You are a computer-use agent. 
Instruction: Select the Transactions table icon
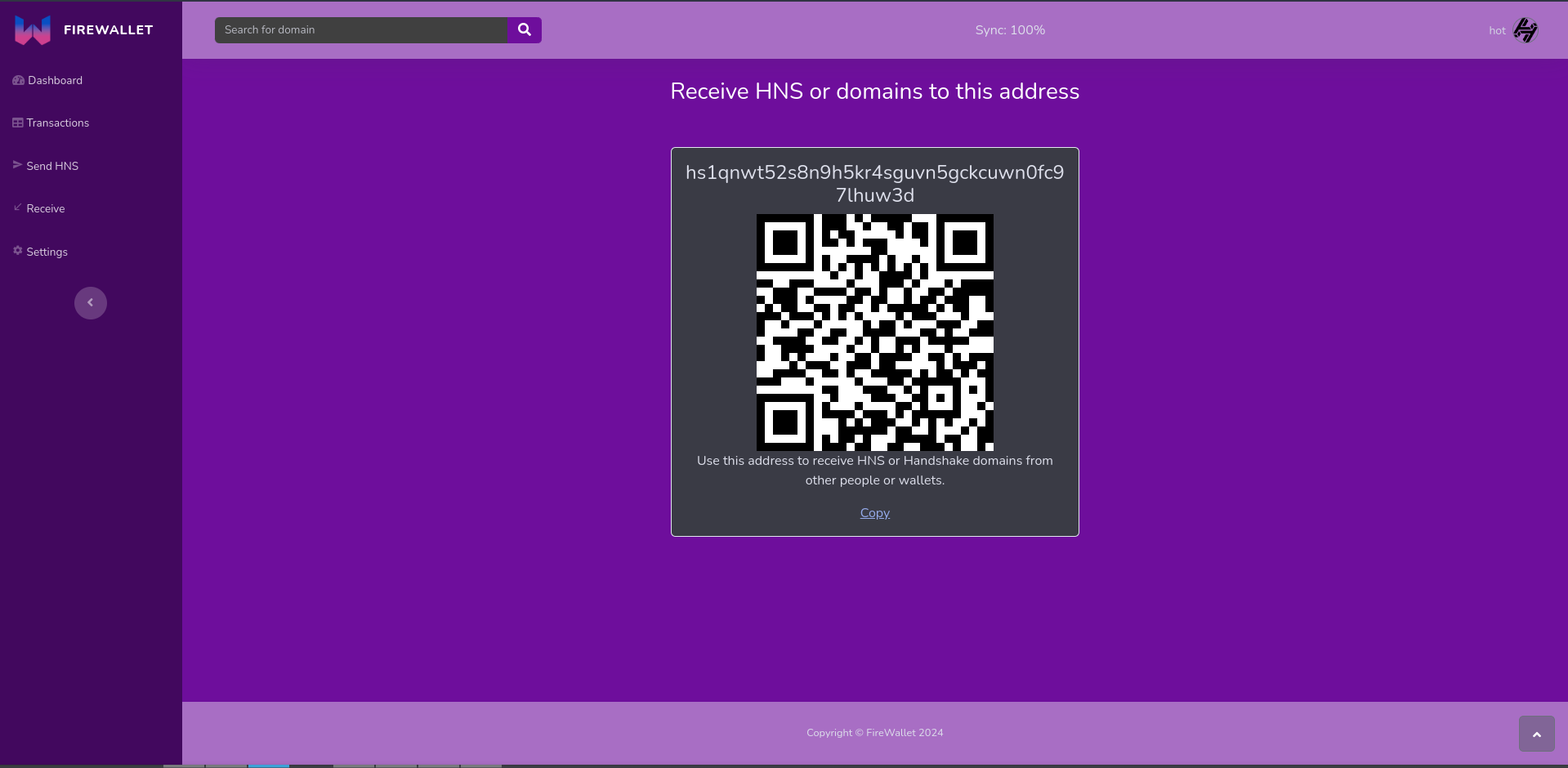click(17, 123)
